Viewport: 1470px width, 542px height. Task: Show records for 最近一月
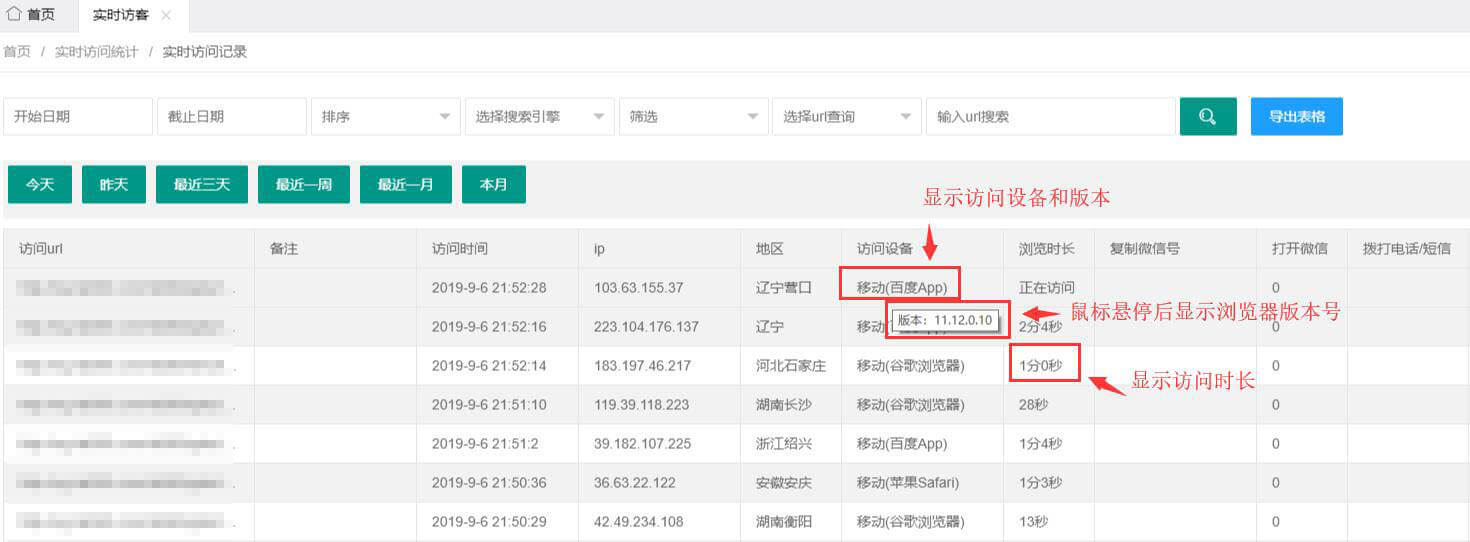click(405, 185)
